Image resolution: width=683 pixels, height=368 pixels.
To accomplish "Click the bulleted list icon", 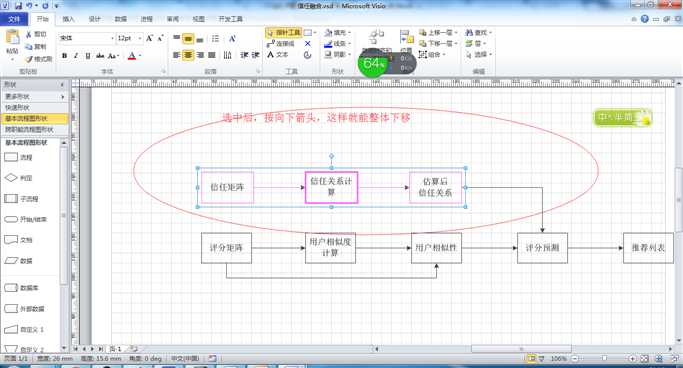I will pos(215,39).
